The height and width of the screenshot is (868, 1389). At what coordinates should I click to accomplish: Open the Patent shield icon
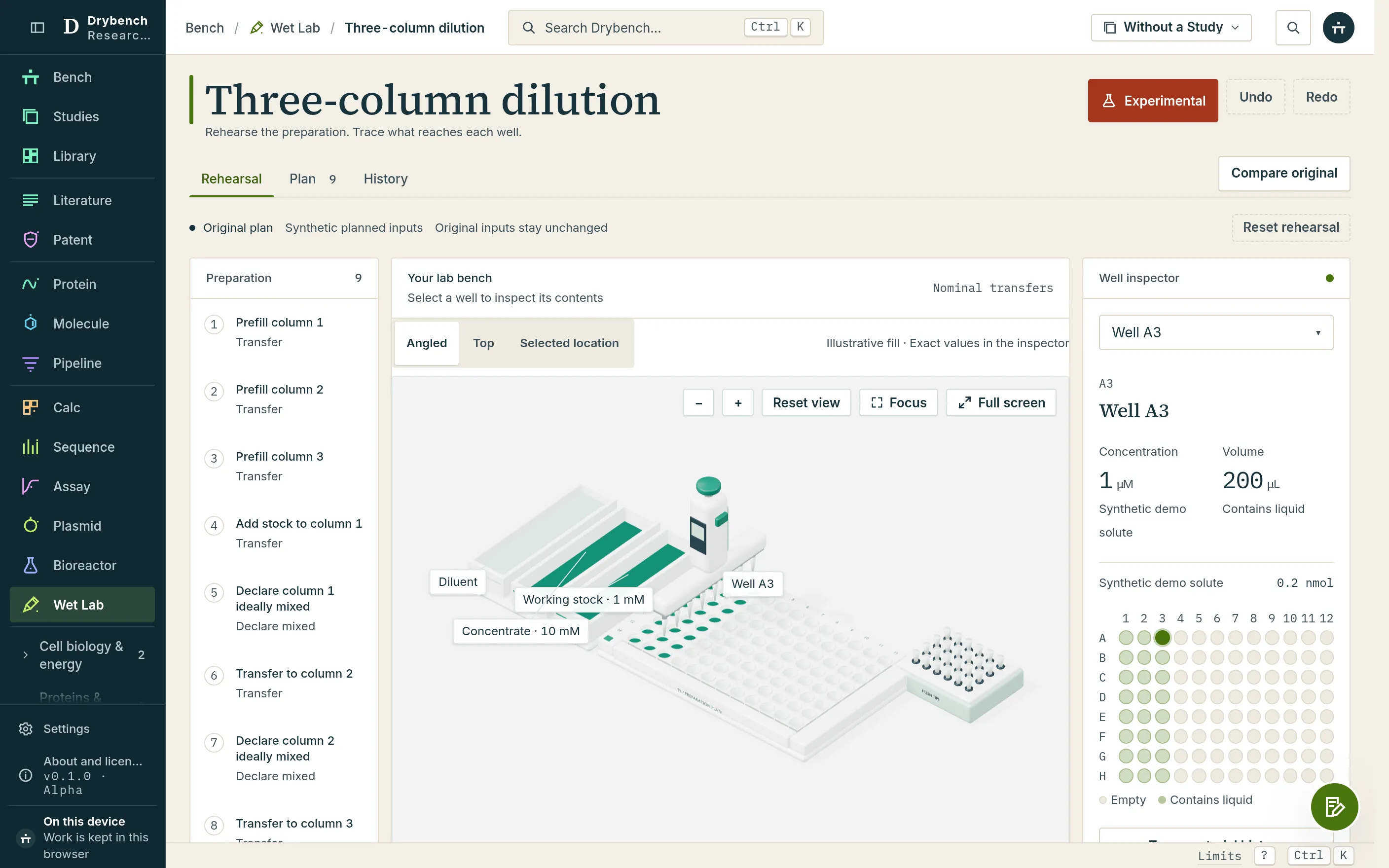pos(31,239)
